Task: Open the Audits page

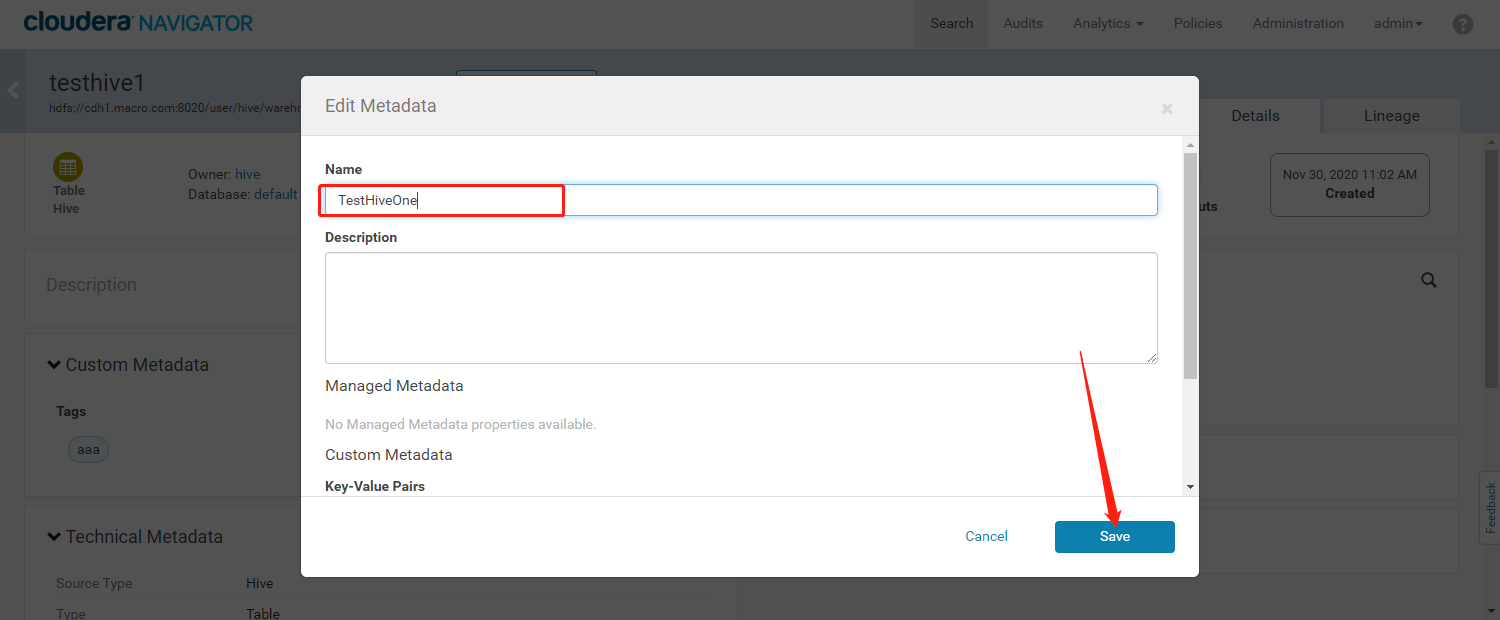Action: (1023, 23)
